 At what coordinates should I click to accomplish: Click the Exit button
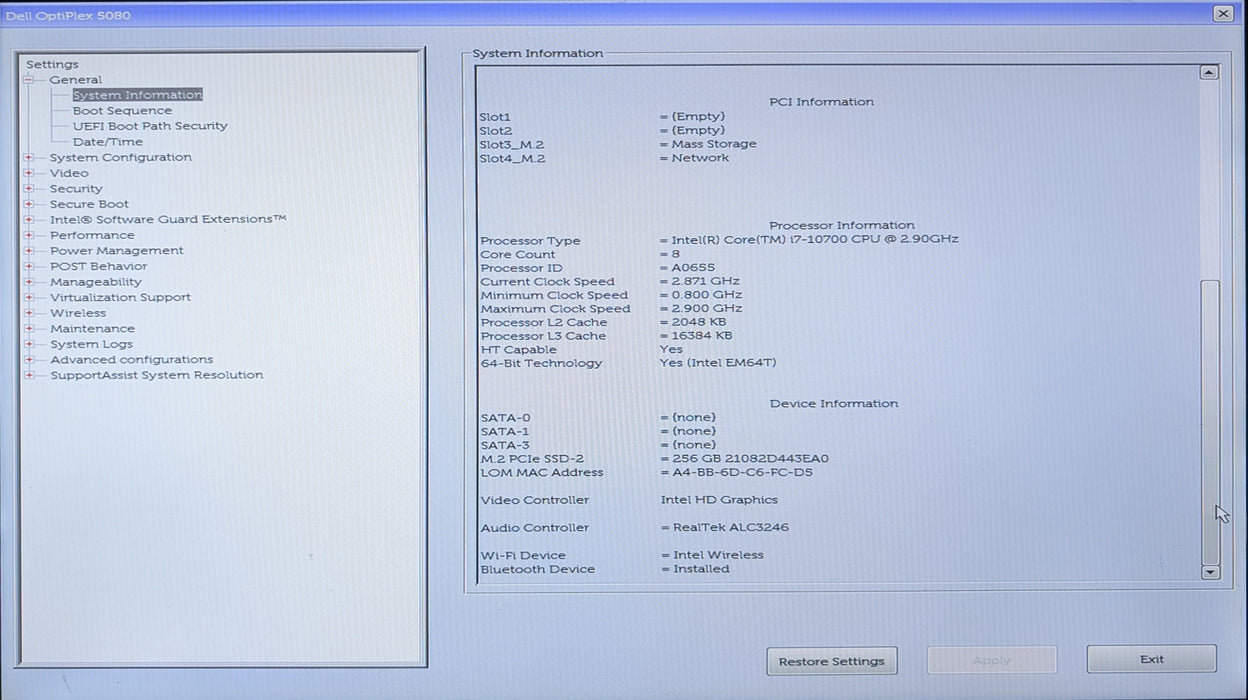1152,659
